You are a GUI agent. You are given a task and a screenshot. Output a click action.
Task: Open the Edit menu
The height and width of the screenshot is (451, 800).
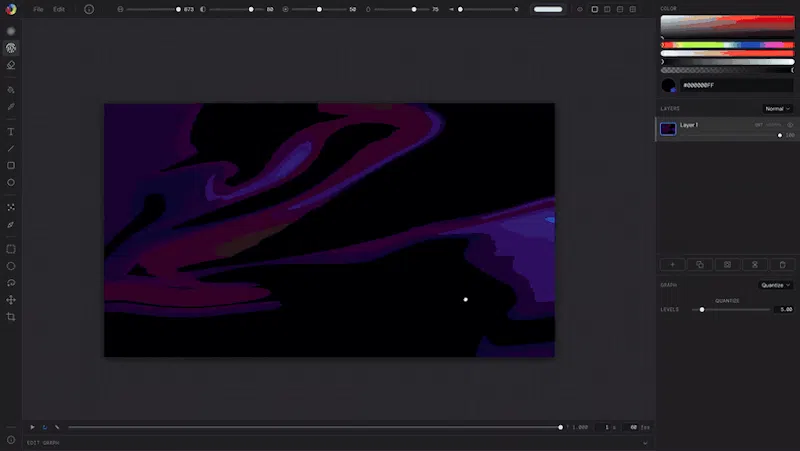(x=59, y=9)
